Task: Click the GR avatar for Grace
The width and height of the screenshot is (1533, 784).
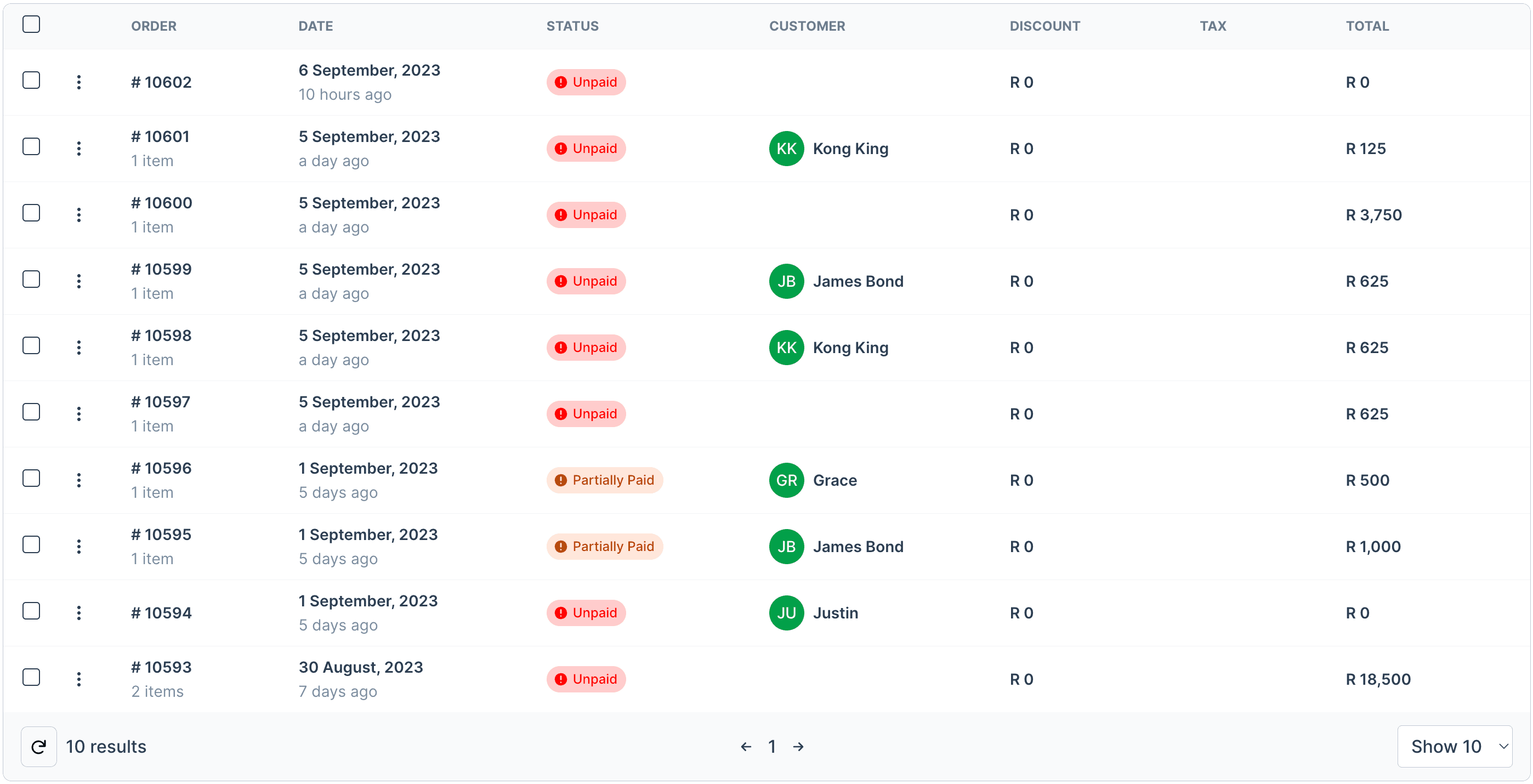Action: [x=786, y=480]
